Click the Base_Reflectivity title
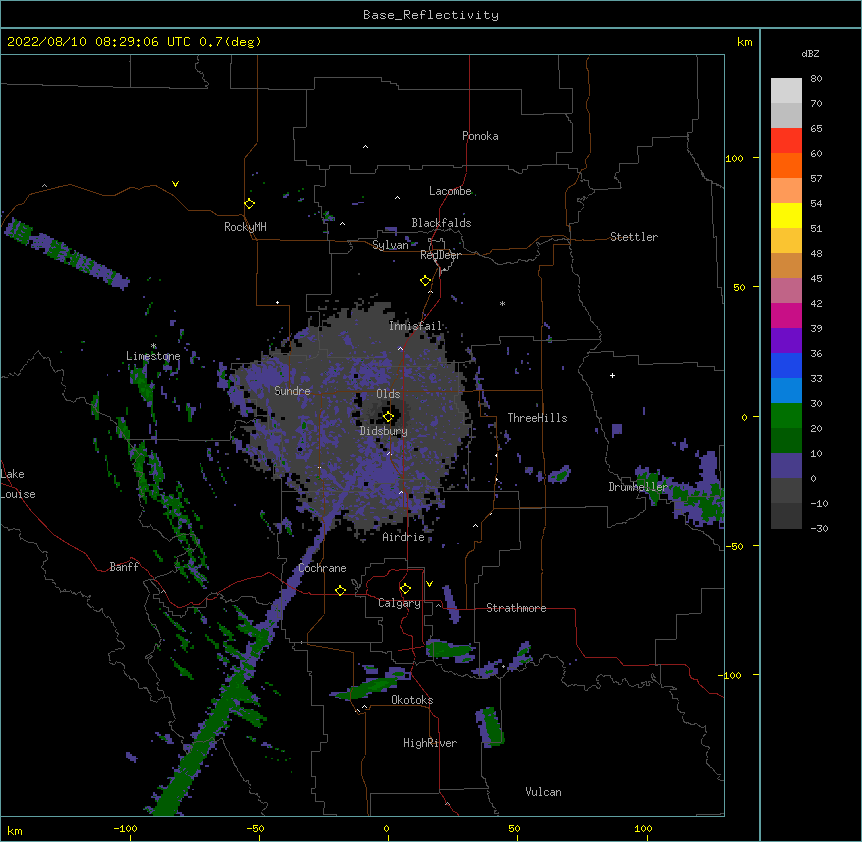 [431, 15]
